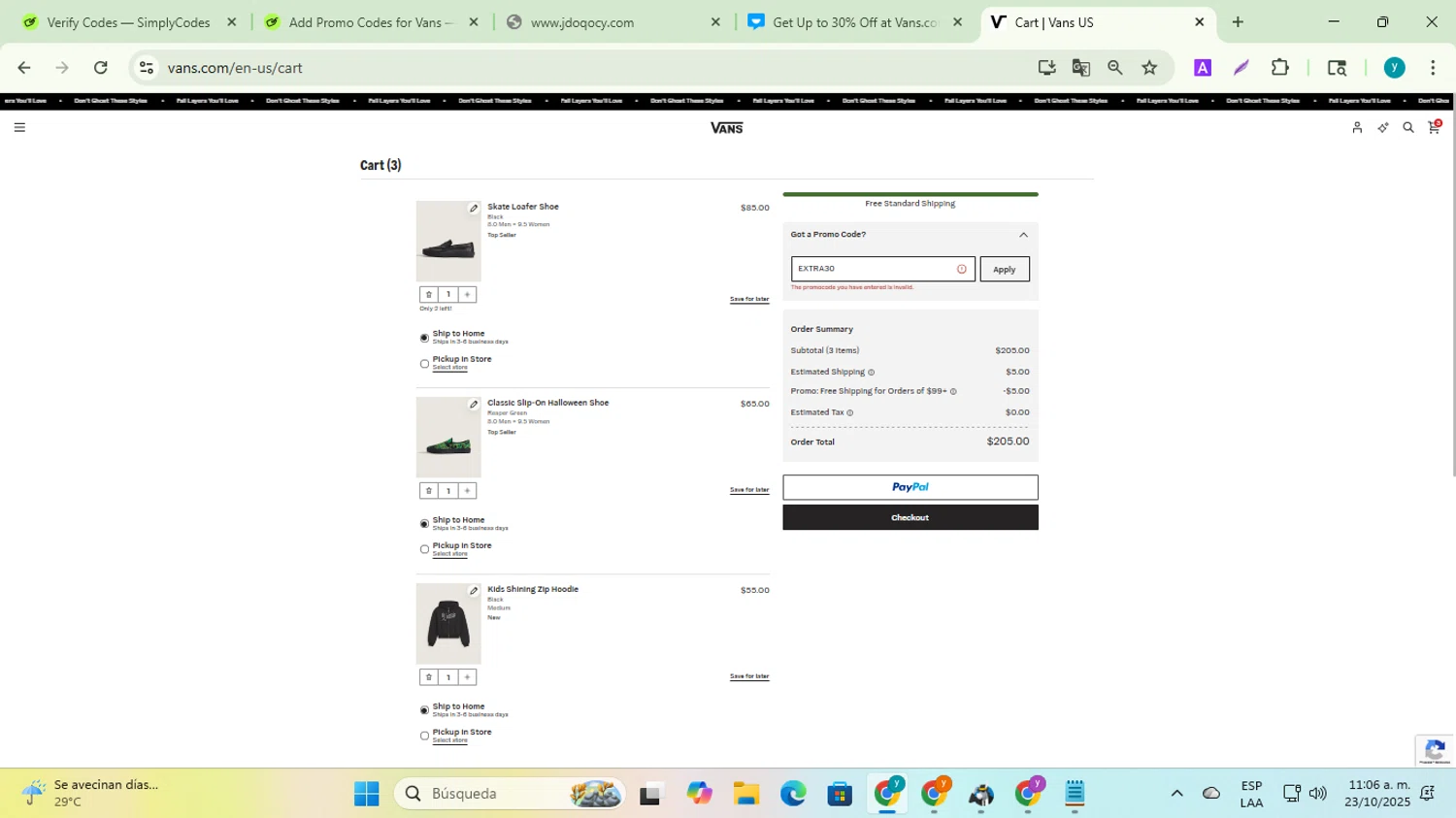This screenshot has width=1456, height=818.
Task: Select Ship to Home for Skate Loafer Shoe
Action: tap(424, 338)
